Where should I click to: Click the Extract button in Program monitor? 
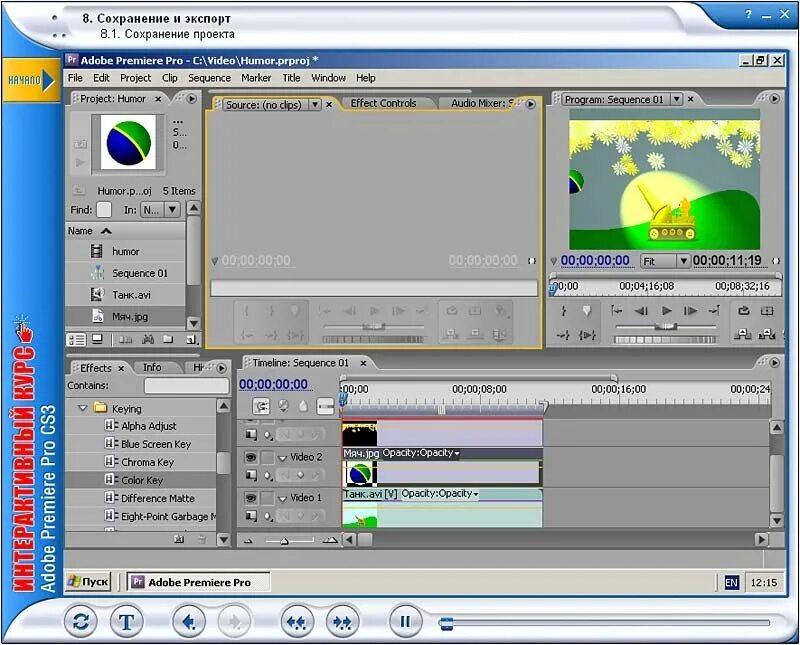pyautogui.click(x=767, y=335)
